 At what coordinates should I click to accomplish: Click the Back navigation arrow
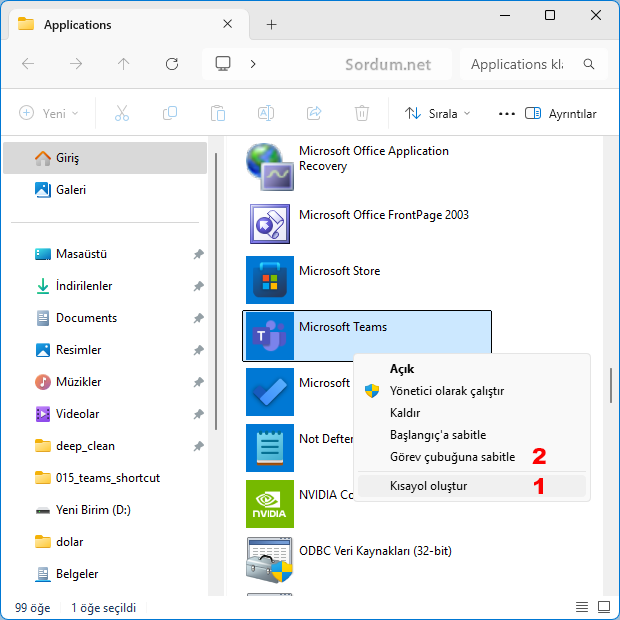[x=28, y=64]
